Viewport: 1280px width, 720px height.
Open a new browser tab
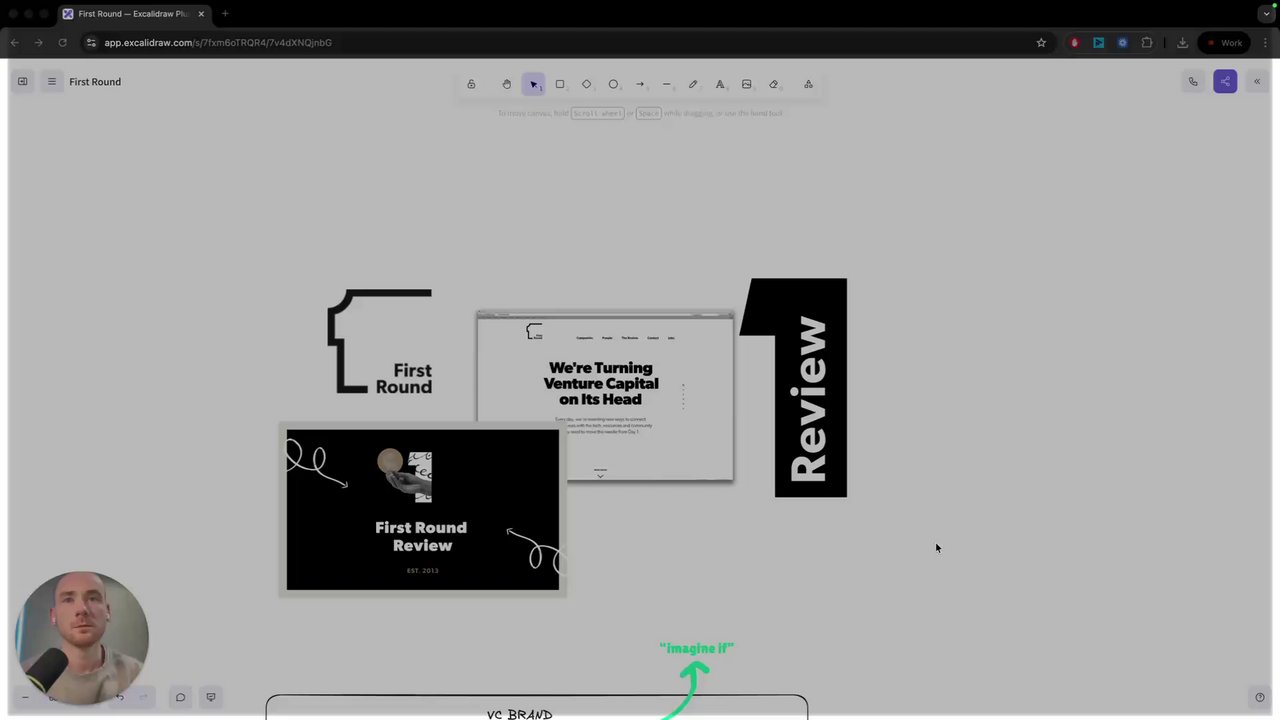coord(225,14)
